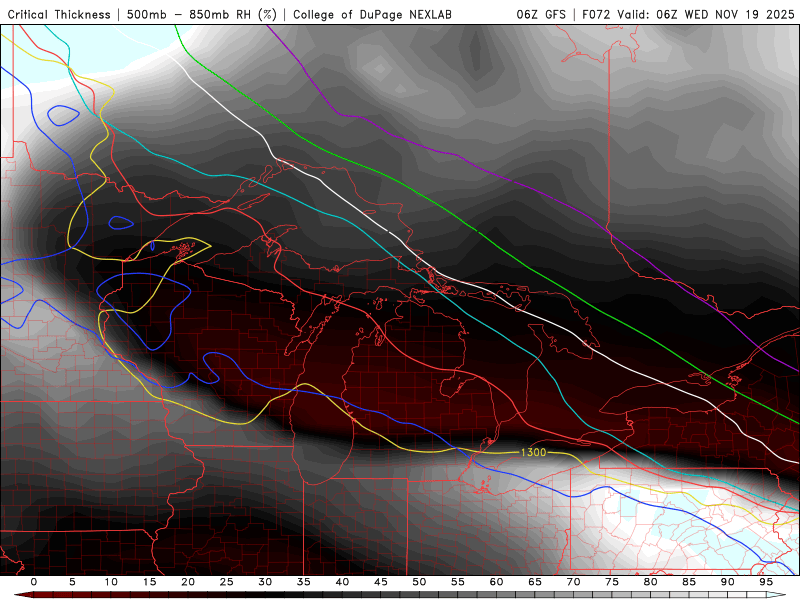Click the "70" tick on color scale

click(573, 582)
